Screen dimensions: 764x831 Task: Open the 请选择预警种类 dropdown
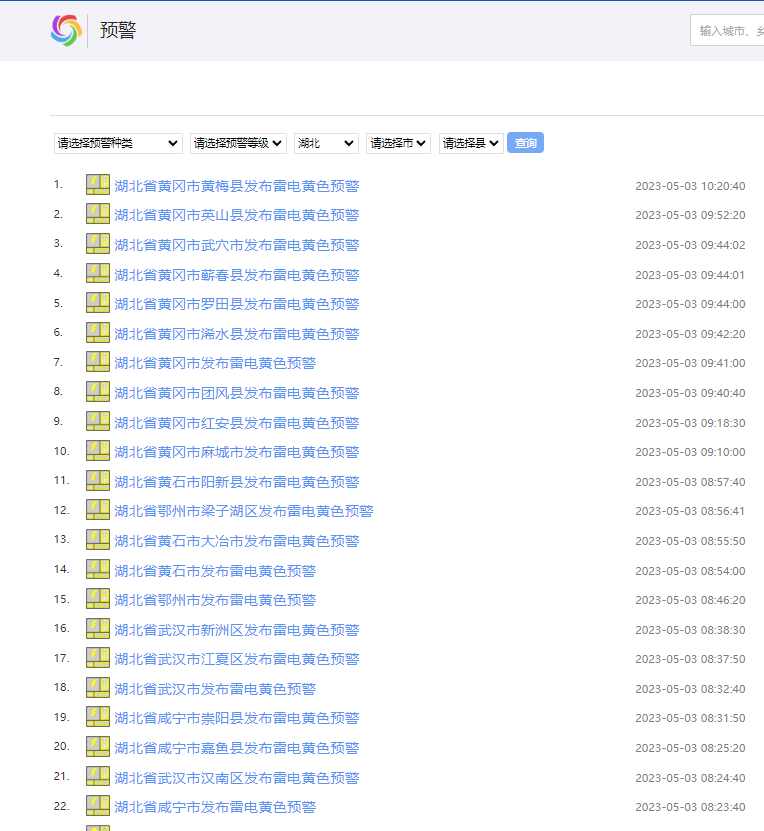tap(118, 143)
